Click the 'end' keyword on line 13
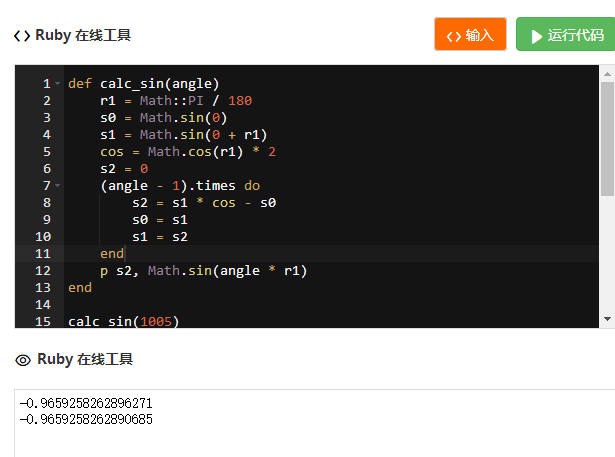The height and width of the screenshot is (457, 615). coord(80,288)
